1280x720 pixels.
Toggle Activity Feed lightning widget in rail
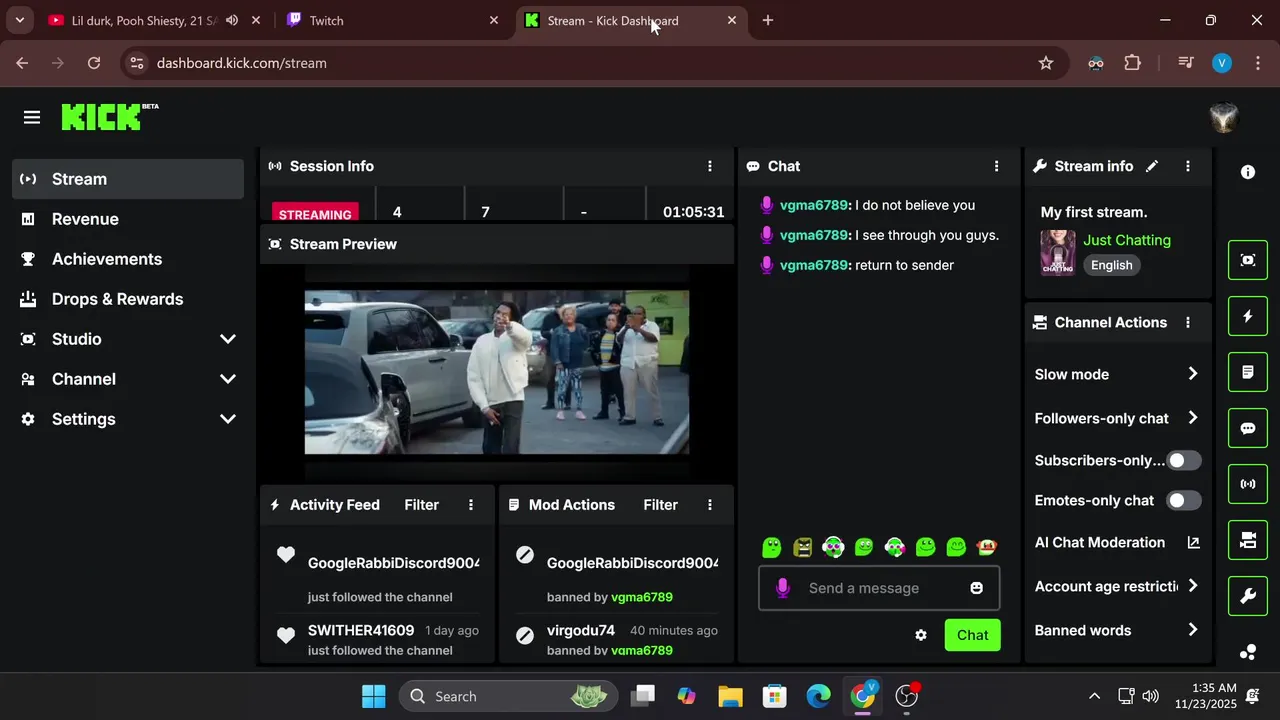pos(1248,316)
